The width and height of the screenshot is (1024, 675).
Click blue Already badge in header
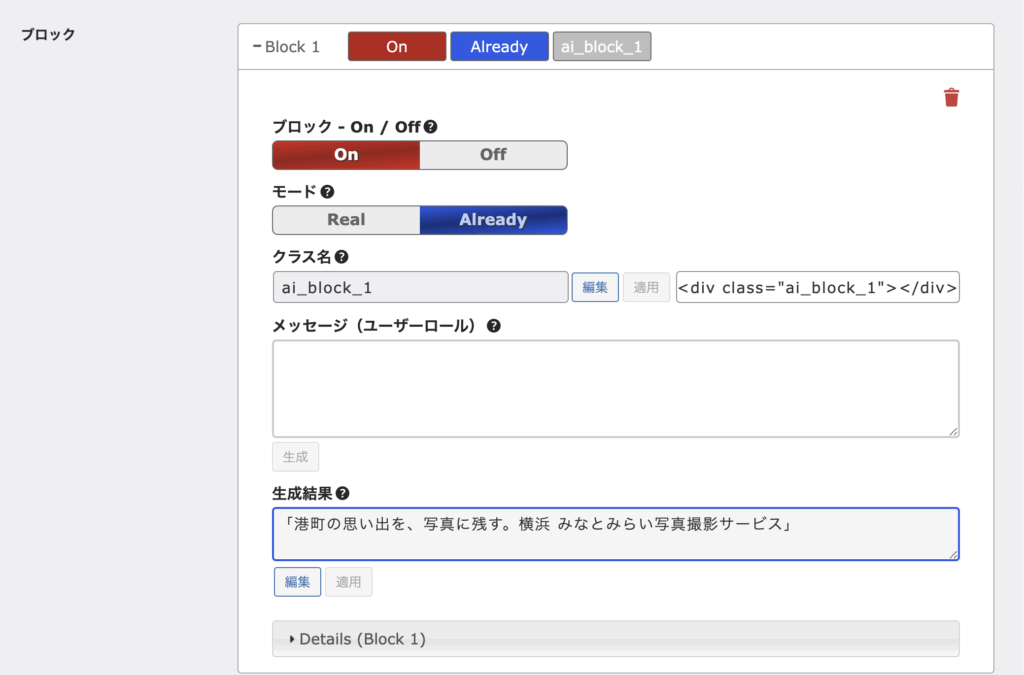tap(499, 47)
